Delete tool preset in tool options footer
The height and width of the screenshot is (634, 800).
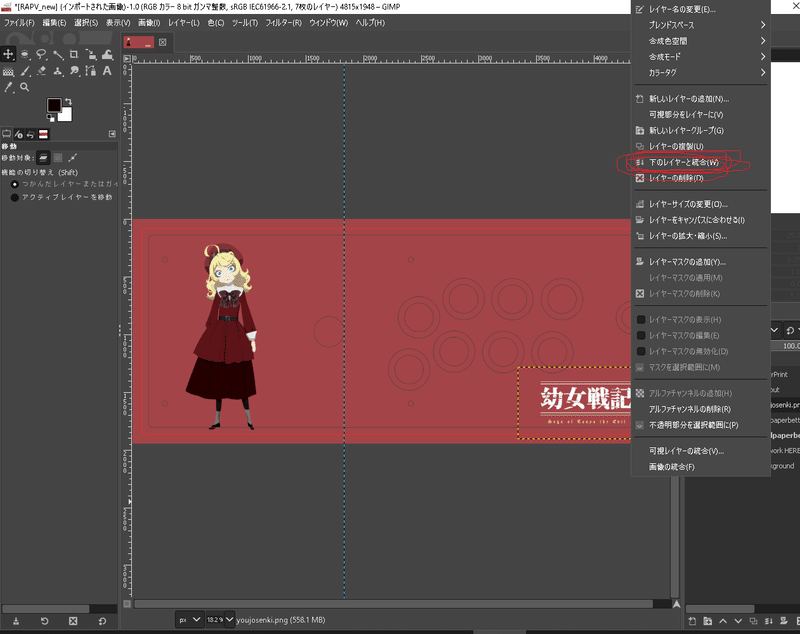73,621
